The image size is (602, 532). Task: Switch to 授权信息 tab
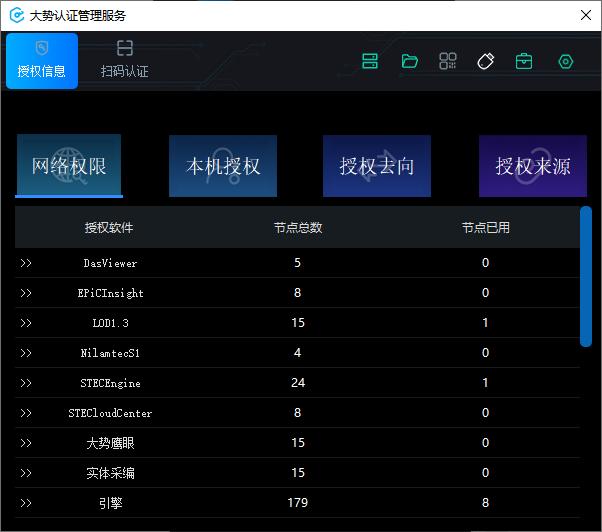42,61
